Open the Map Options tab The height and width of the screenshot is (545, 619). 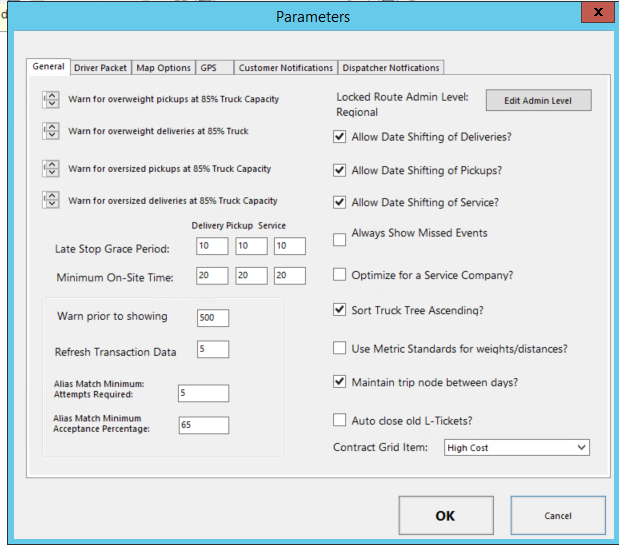(163, 68)
